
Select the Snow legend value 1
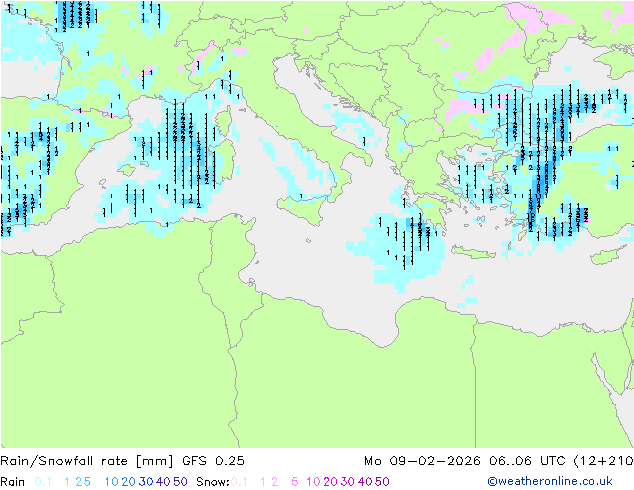pyautogui.click(x=263, y=482)
